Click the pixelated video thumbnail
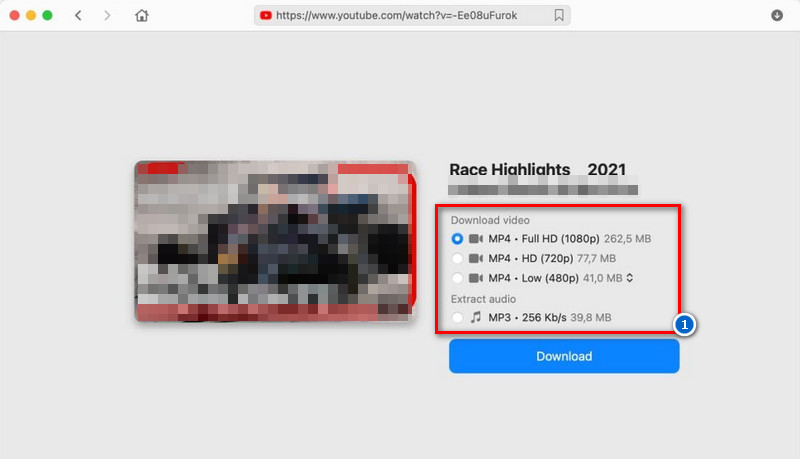 point(274,241)
